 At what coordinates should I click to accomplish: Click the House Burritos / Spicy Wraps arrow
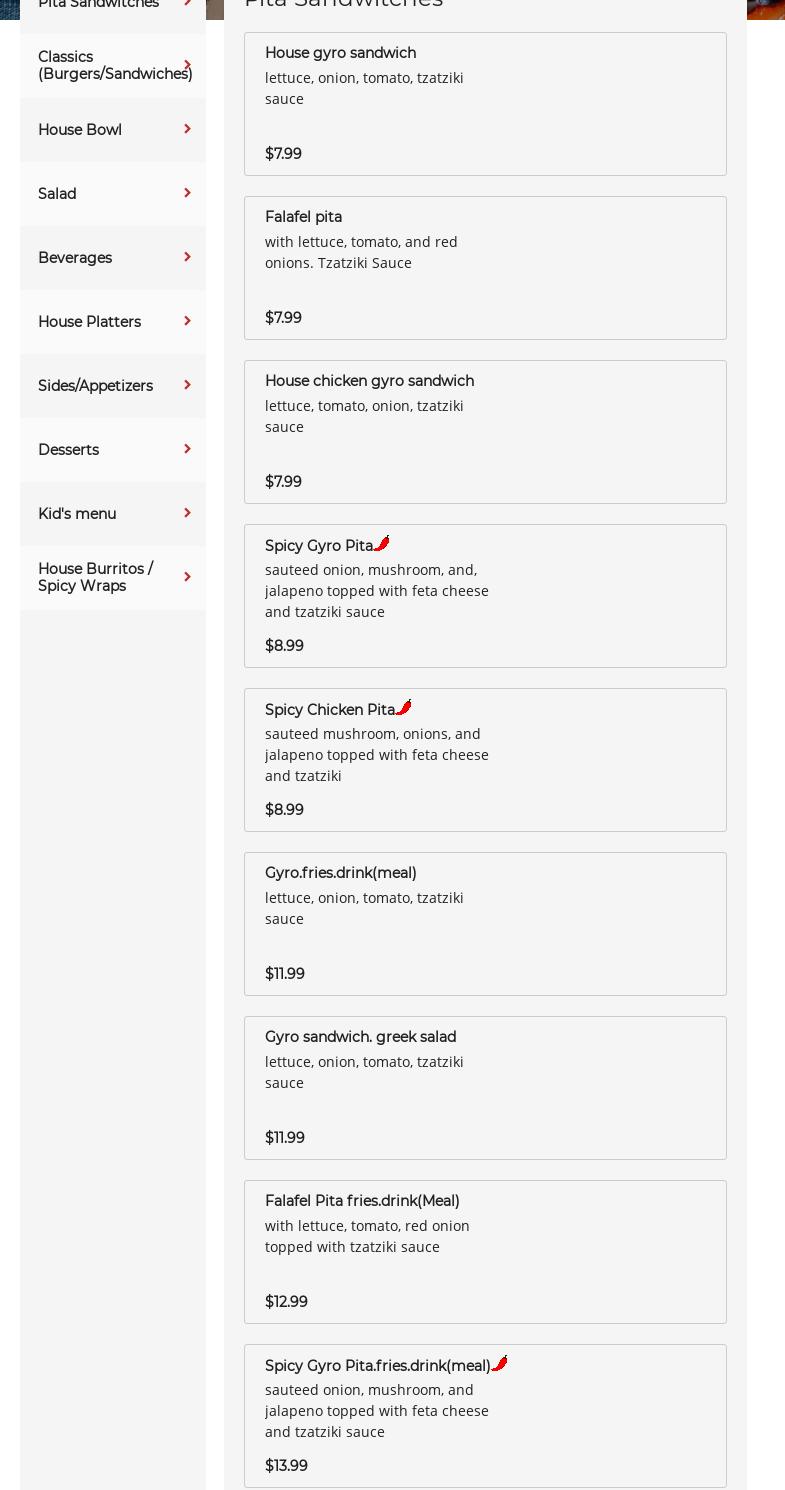[187, 577]
